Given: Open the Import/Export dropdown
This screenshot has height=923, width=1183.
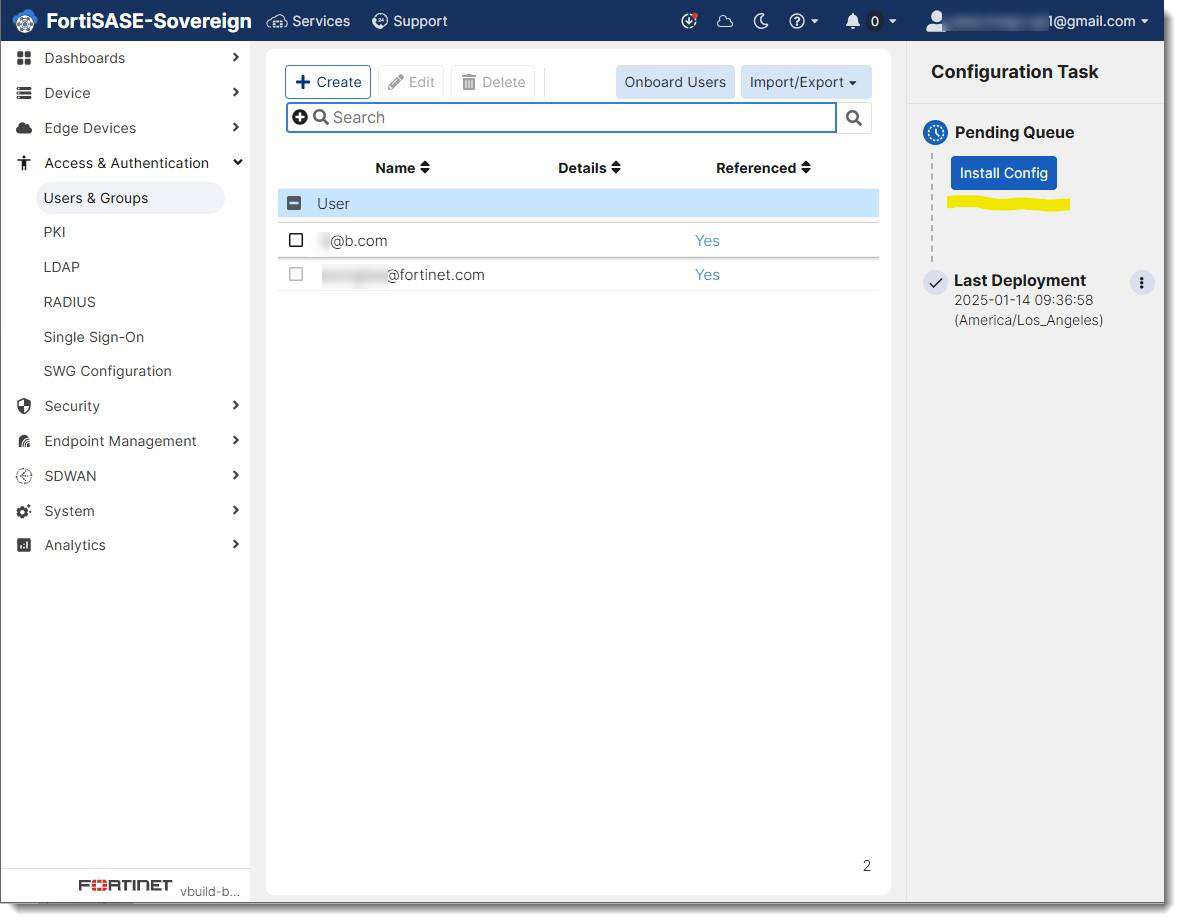Looking at the screenshot, I should [x=805, y=82].
